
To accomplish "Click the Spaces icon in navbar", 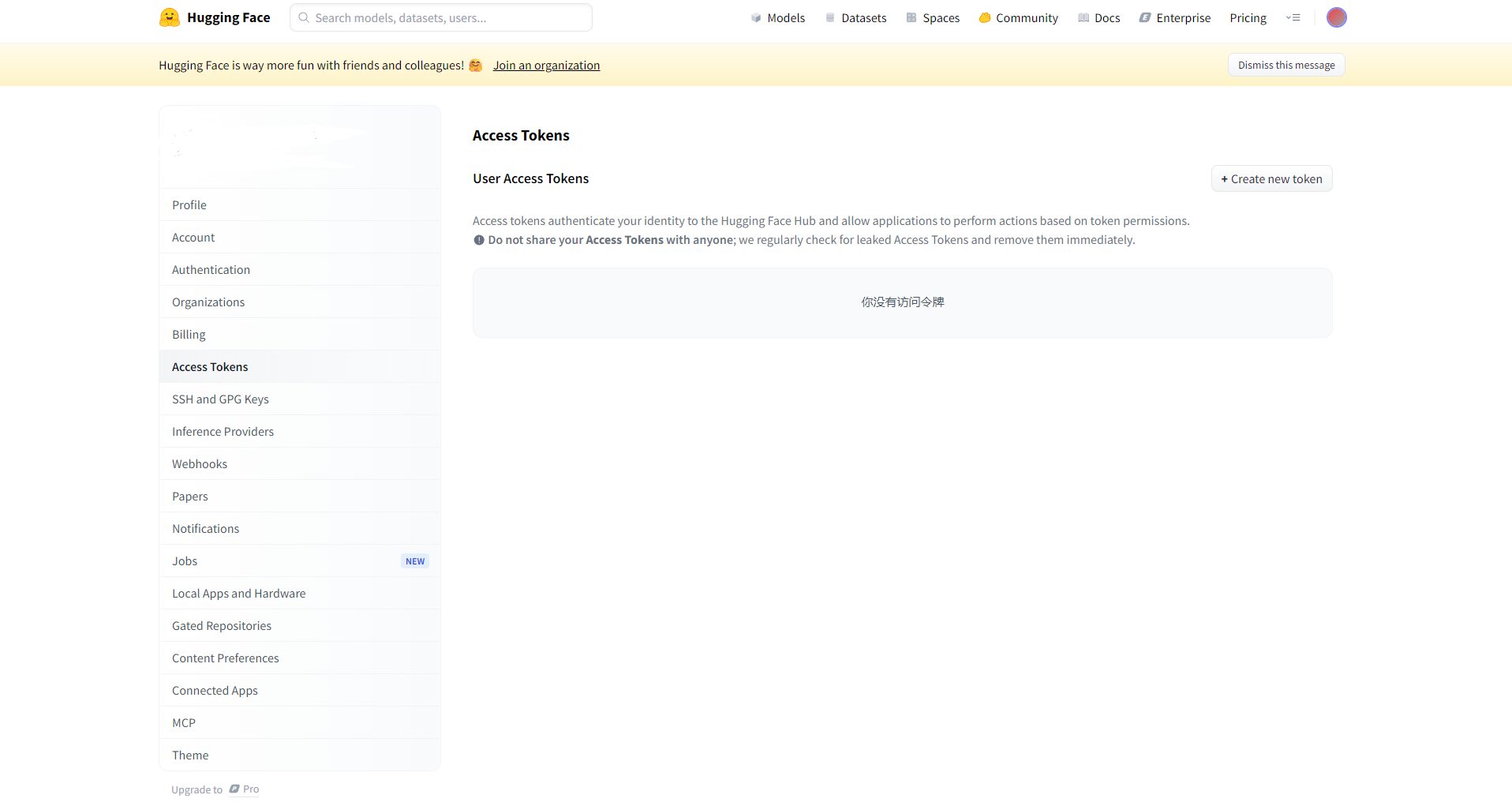I will coord(911,17).
